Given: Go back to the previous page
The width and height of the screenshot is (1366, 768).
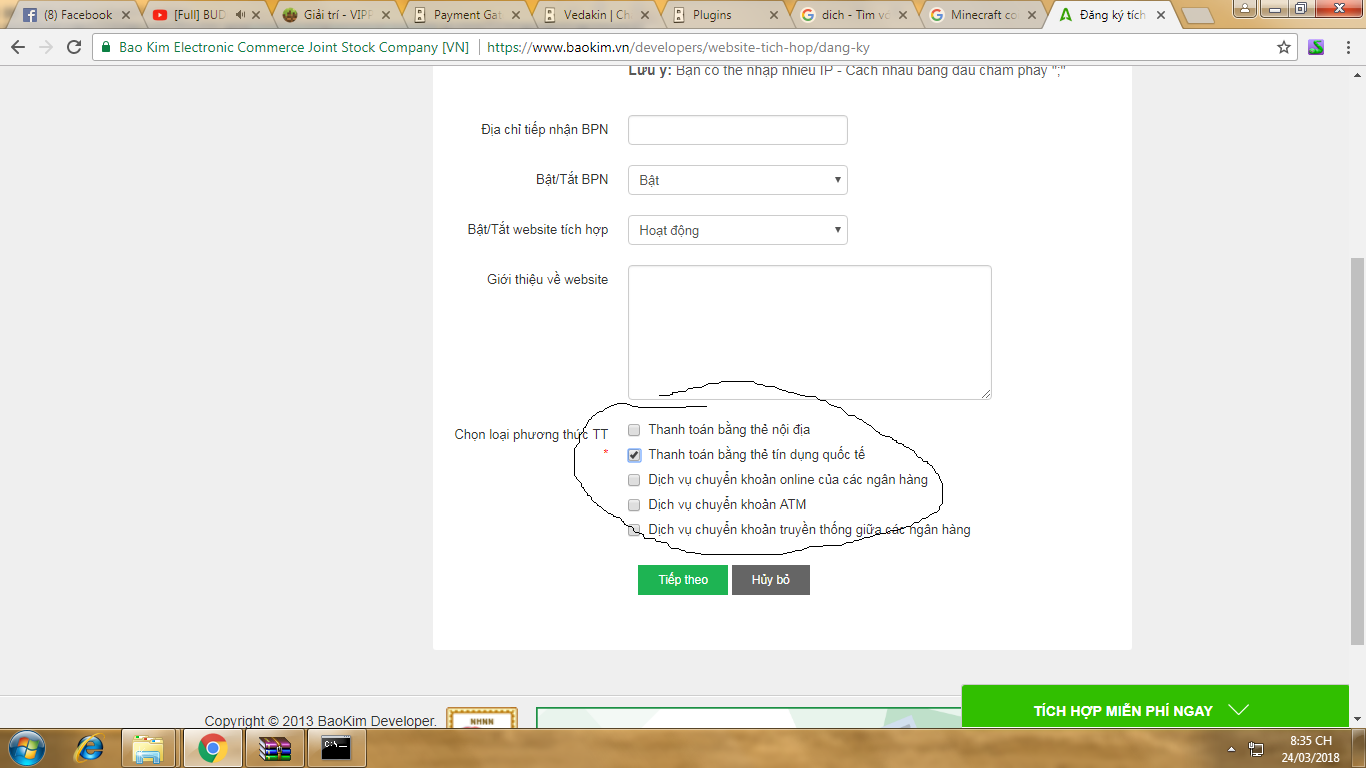Looking at the screenshot, I should 18,47.
